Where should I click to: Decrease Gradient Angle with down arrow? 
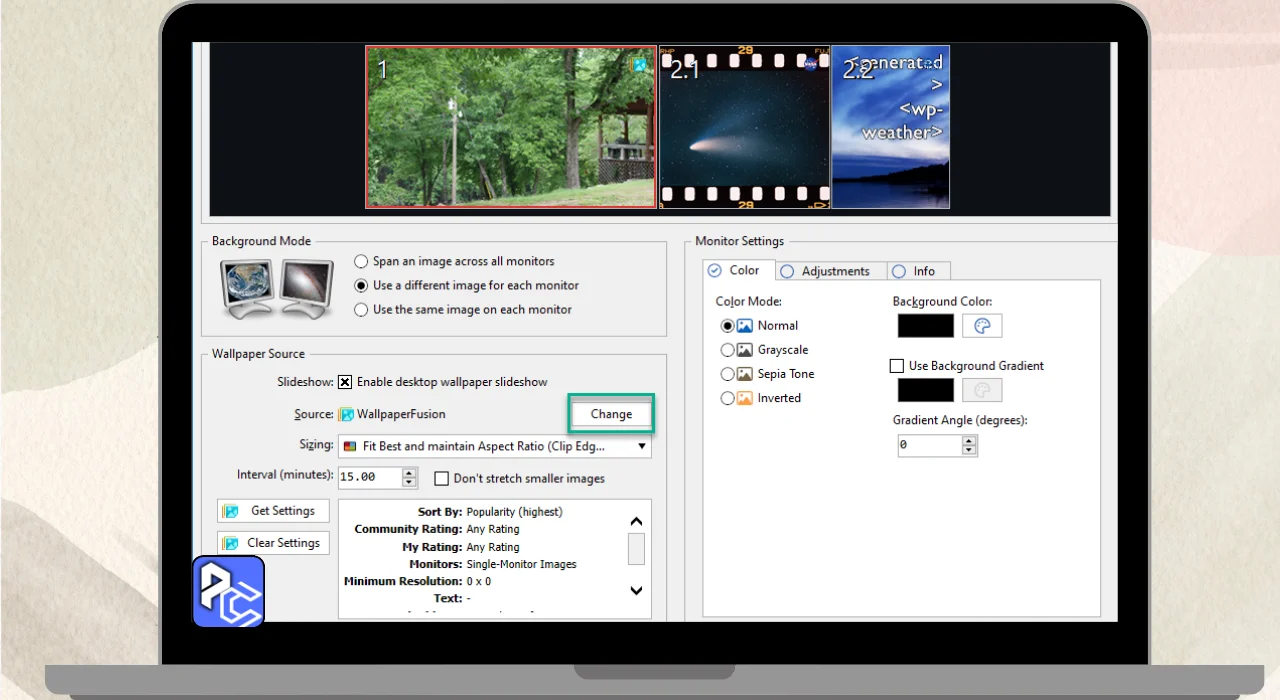click(x=968, y=451)
